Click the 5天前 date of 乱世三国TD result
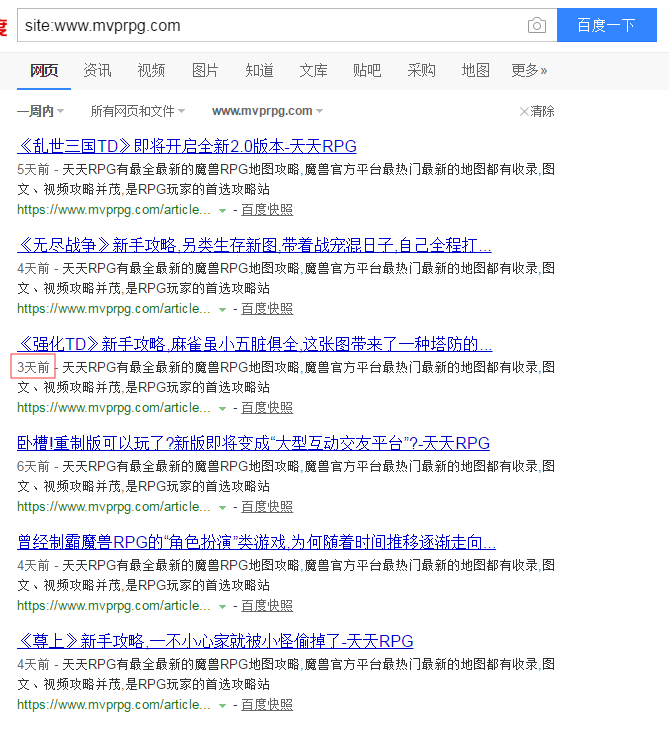 pyautogui.click(x=33, y=169)
